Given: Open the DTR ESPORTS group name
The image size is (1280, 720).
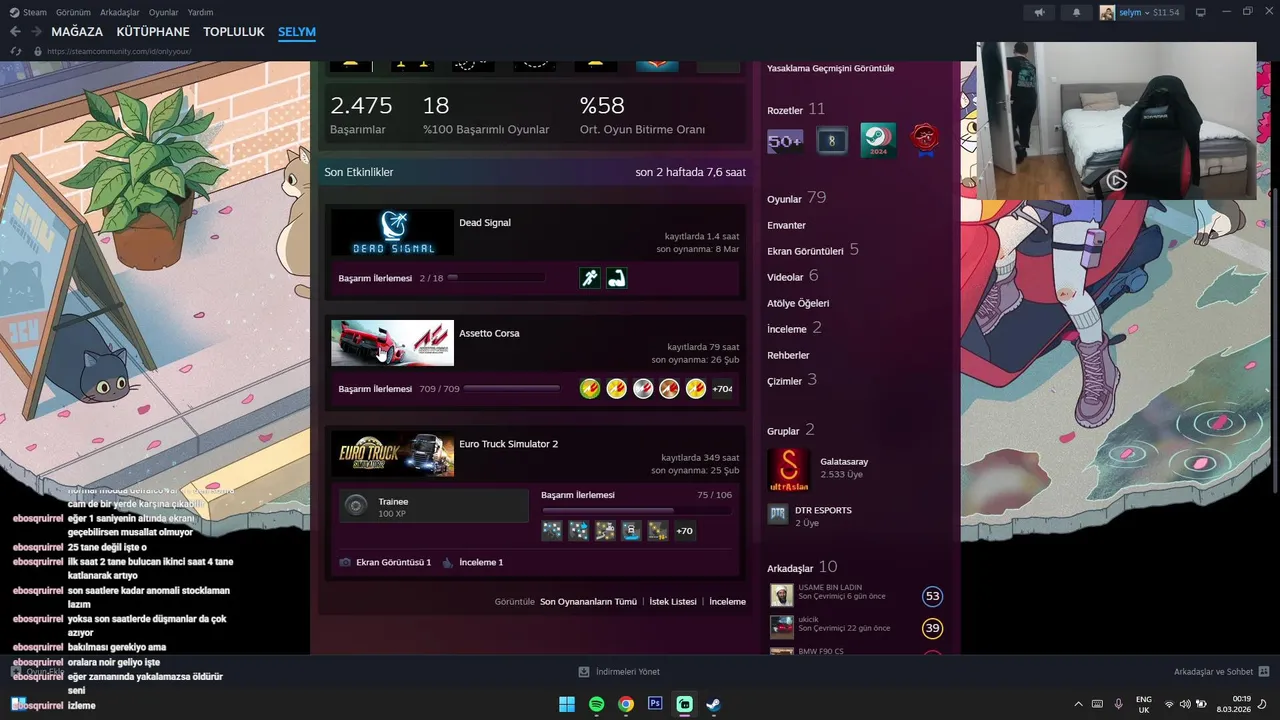Looking at the screenshot, I should (823, 510).
